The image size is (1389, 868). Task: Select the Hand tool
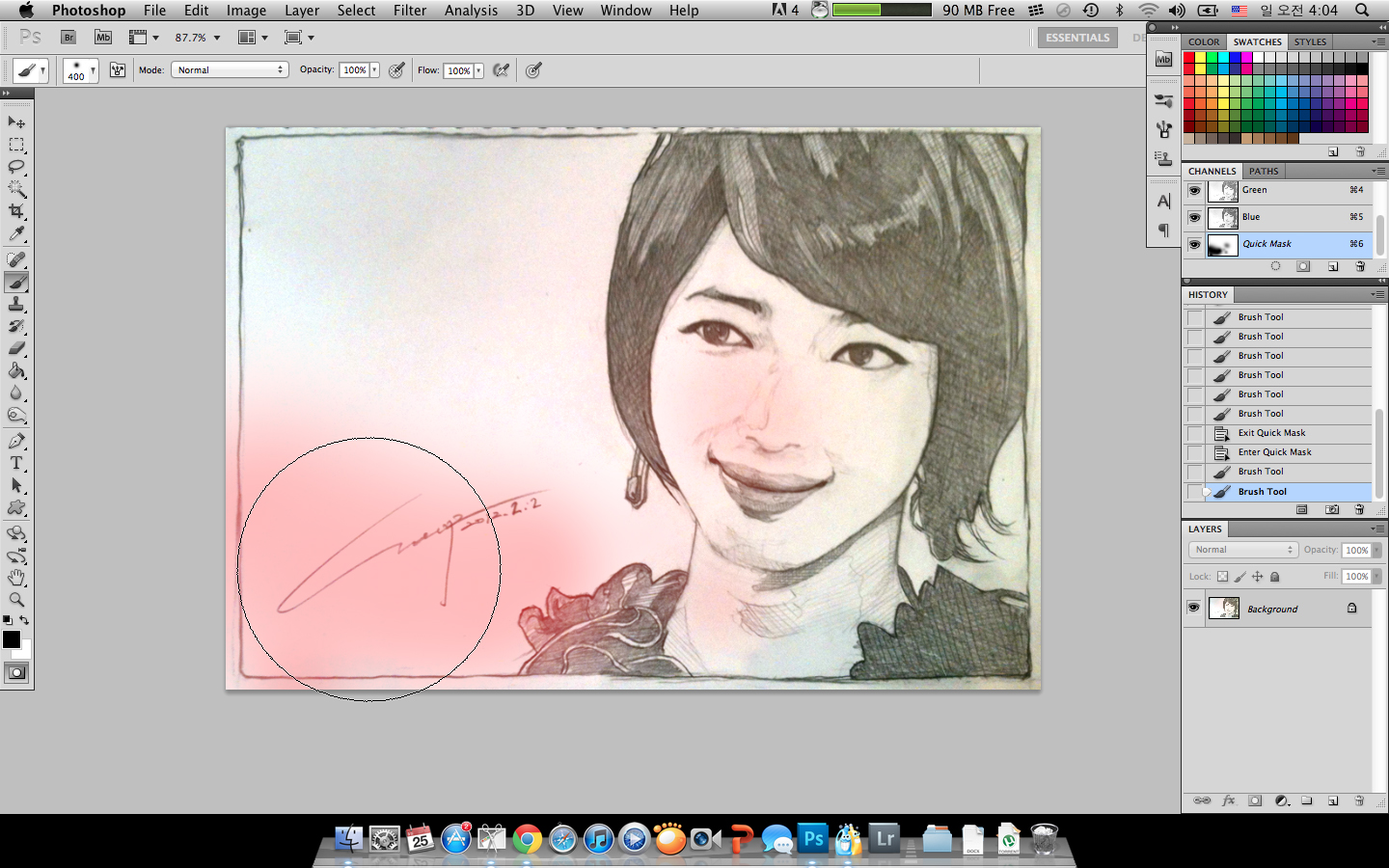tap(16, 578)
